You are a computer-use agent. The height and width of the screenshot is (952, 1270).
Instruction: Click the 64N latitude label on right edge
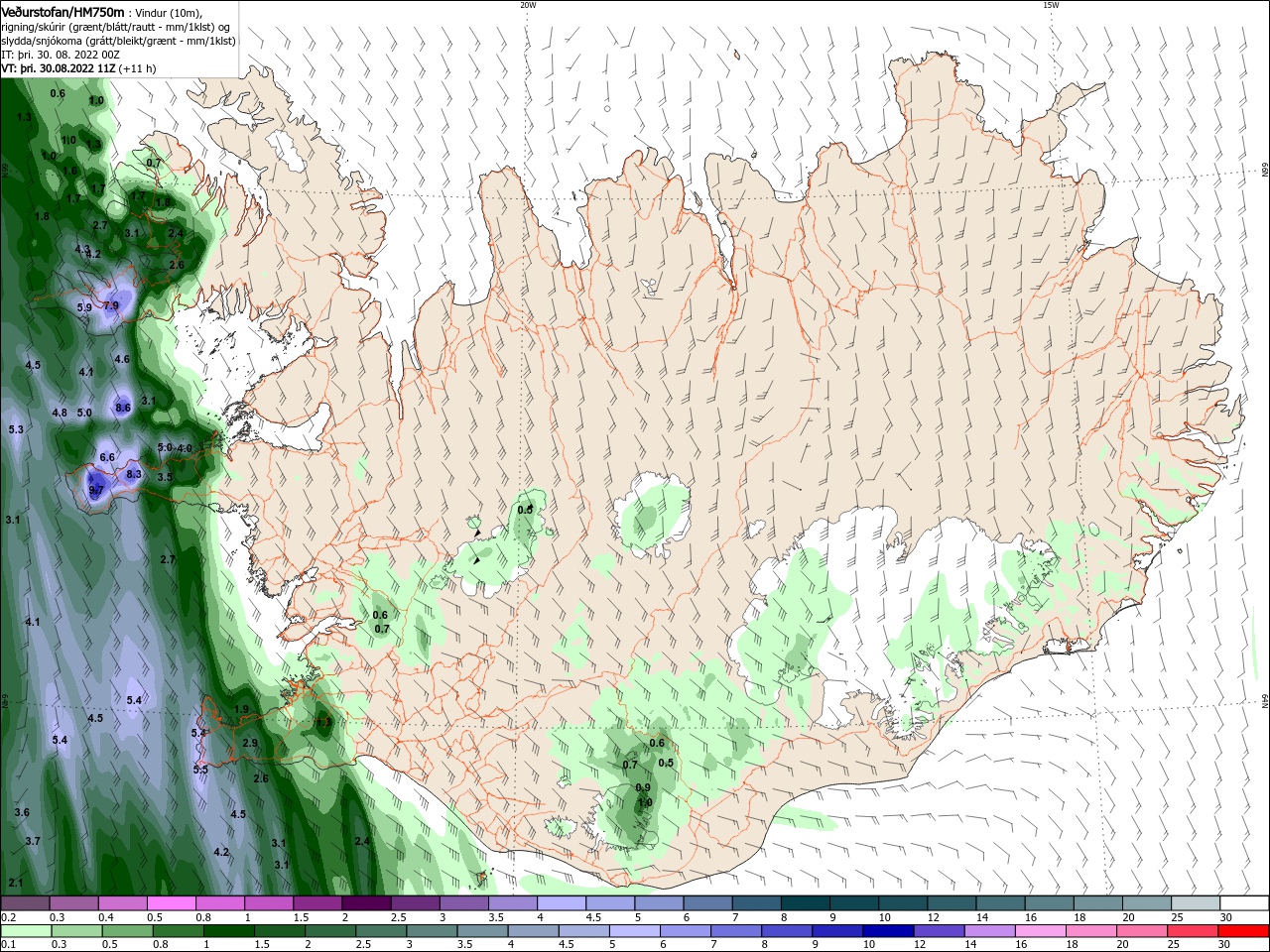(x=1265, y=702)
